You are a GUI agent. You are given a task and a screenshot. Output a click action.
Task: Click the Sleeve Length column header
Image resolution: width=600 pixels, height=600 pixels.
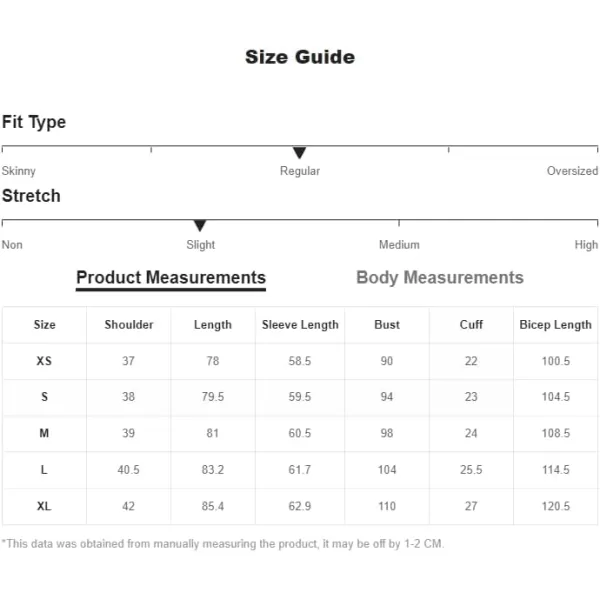(300, 325)
